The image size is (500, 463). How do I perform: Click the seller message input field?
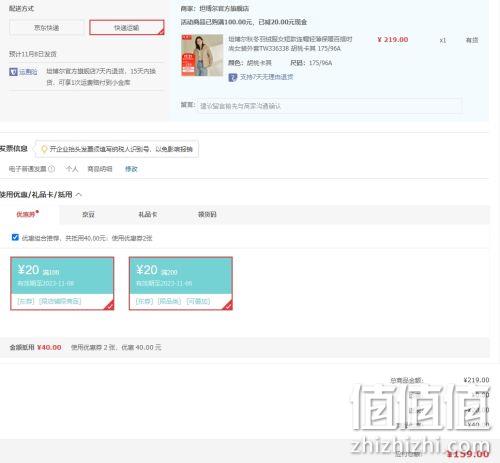[329, 106]
